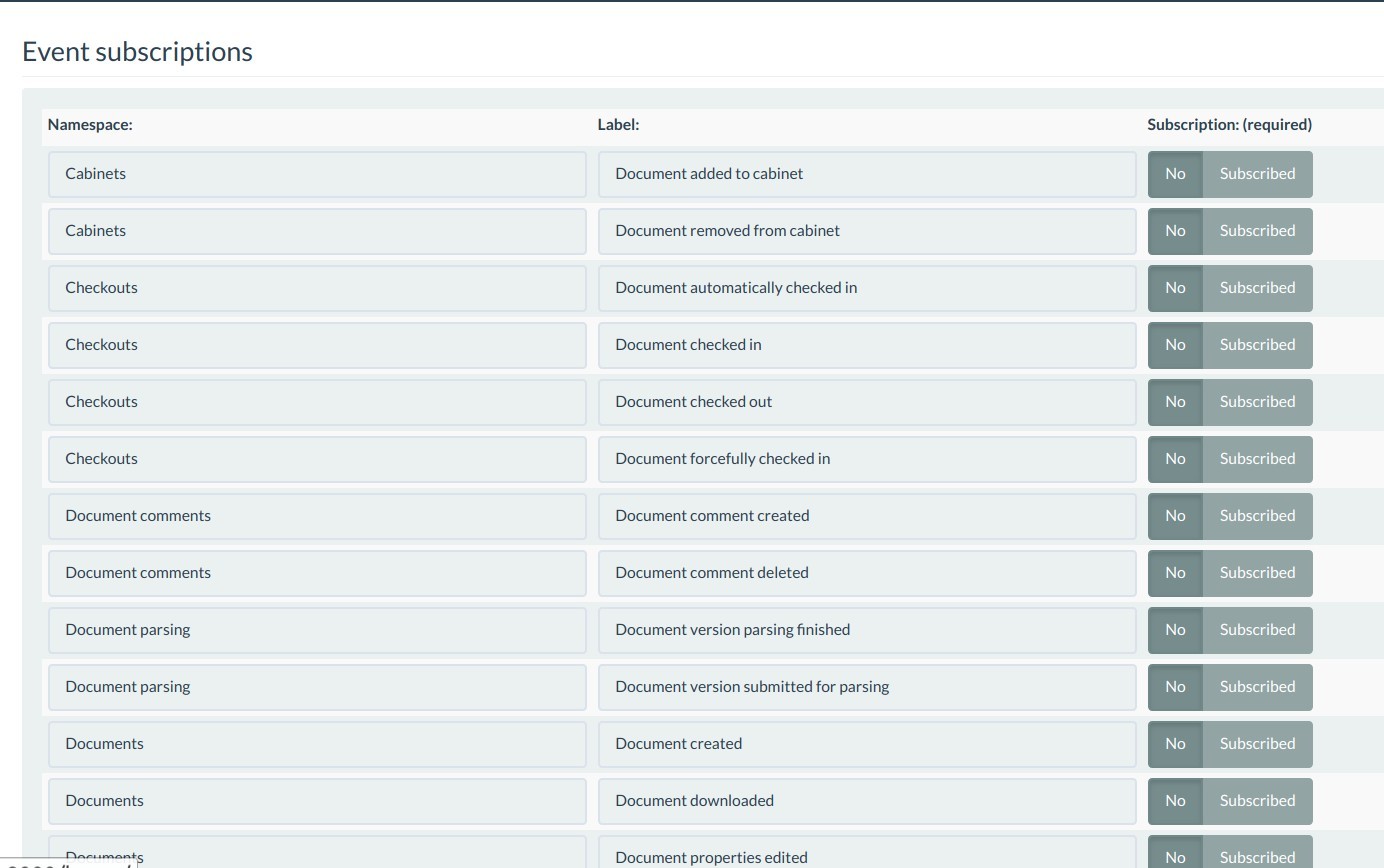
Task: Pick No for Document created
Action: [x=1175, y=744]
